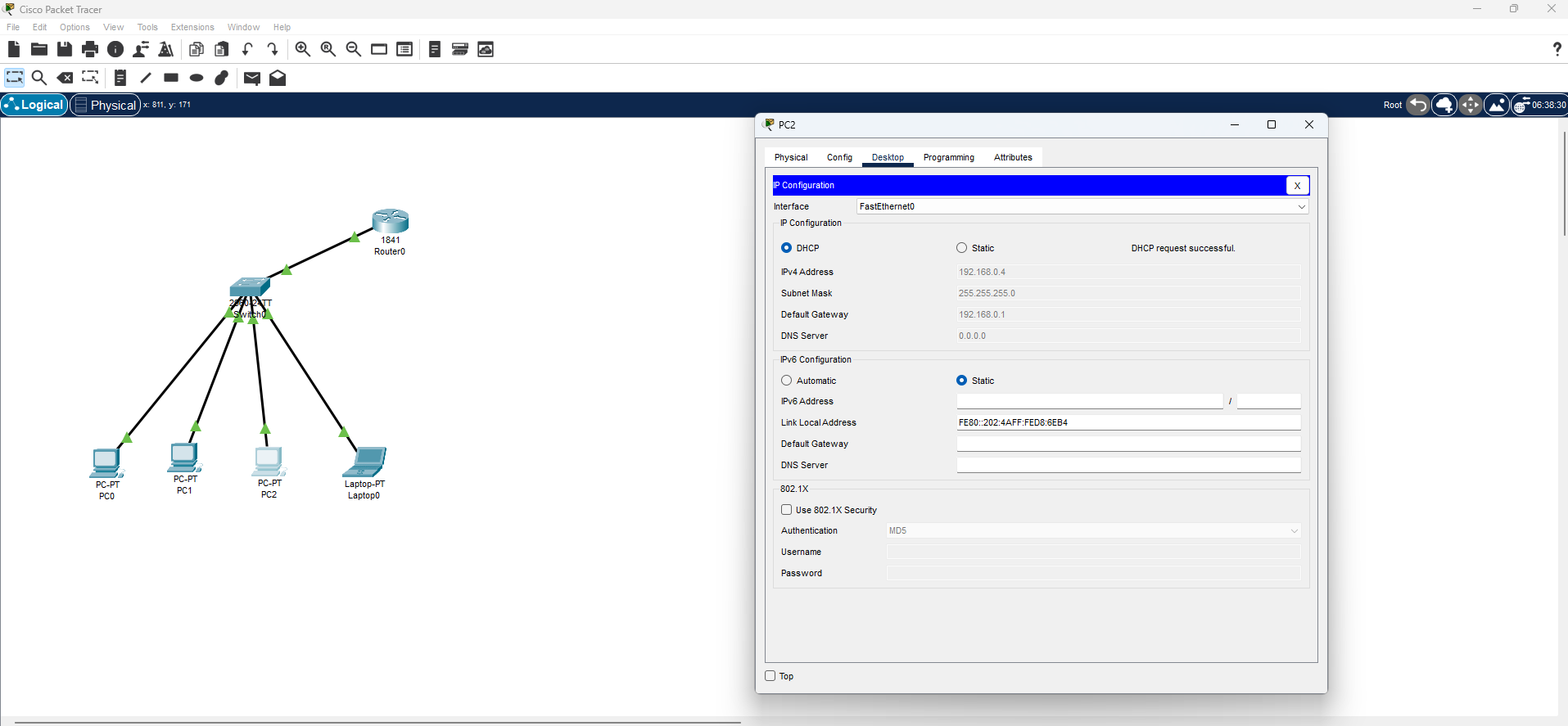This screenshot has height=726, width=1568.
Task: Click the Copy toolbar icon
Action: click(196, 49)
